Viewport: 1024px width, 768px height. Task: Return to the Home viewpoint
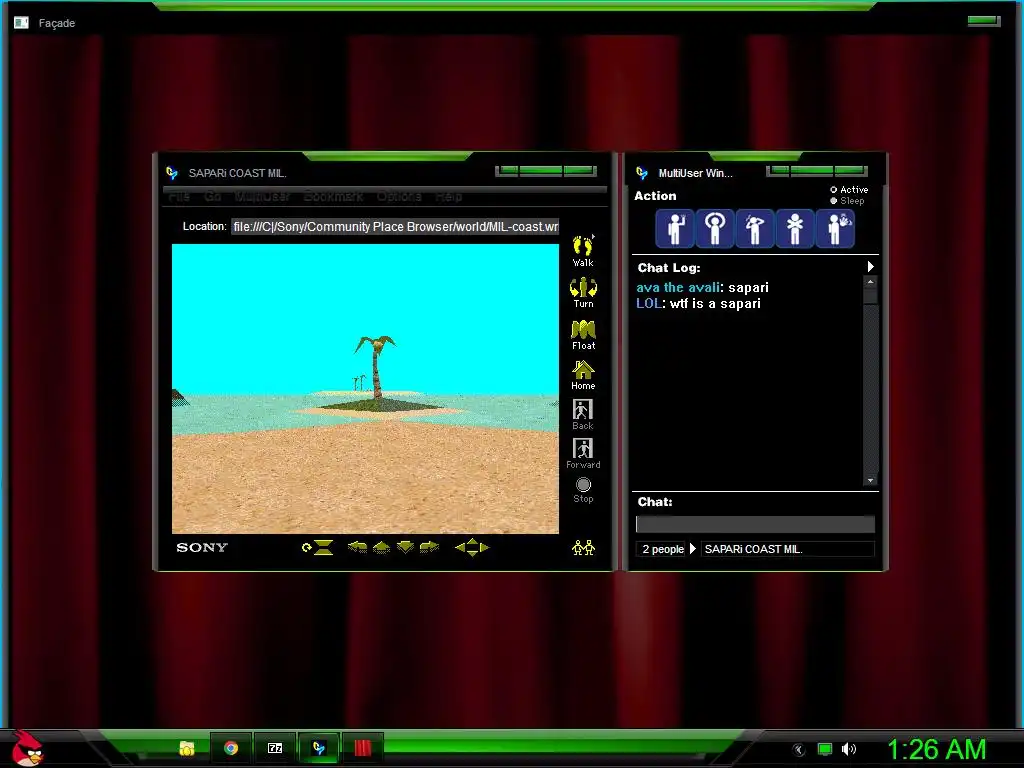583,376
